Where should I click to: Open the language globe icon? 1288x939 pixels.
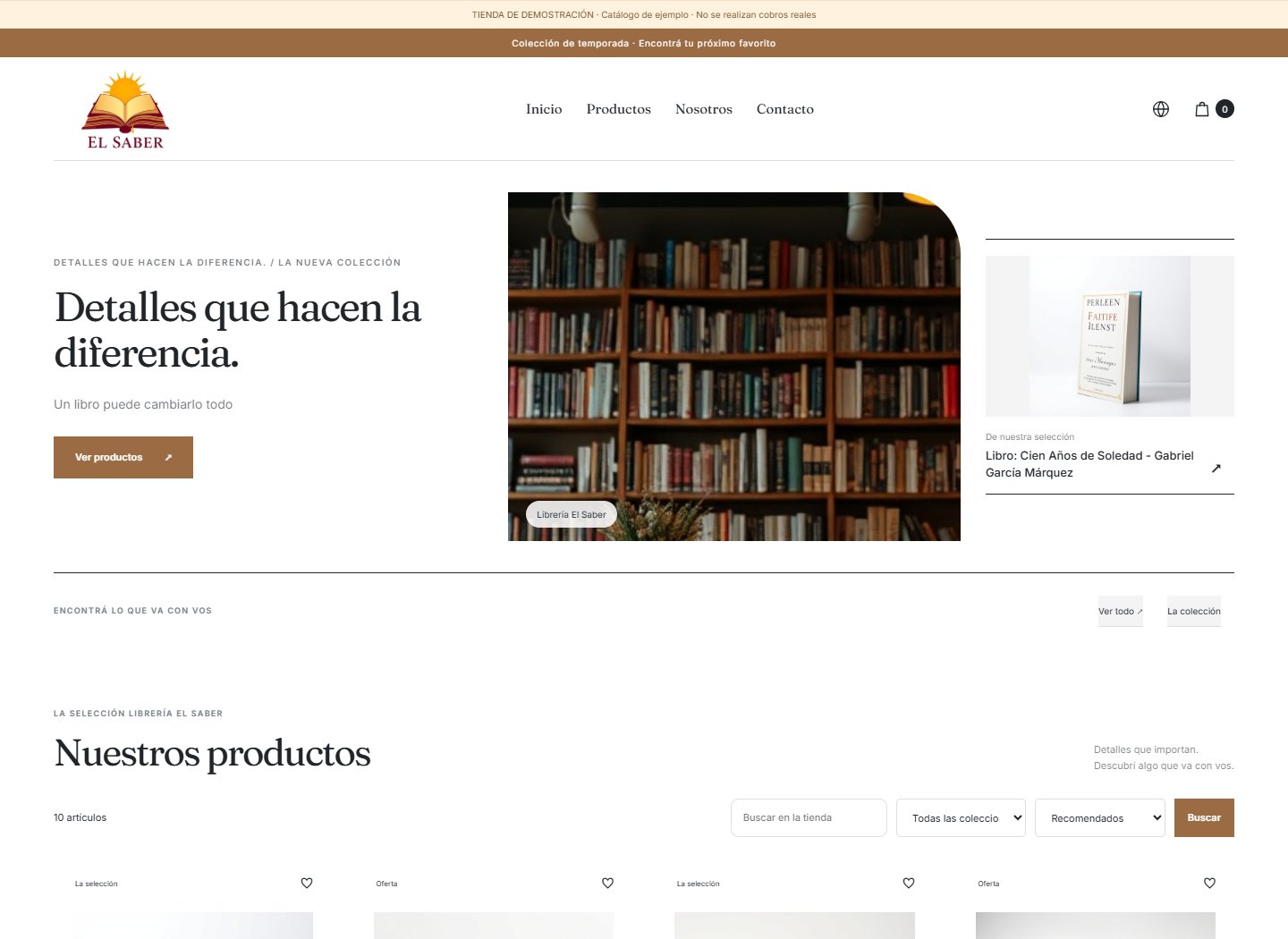[x=1161, y=109]
